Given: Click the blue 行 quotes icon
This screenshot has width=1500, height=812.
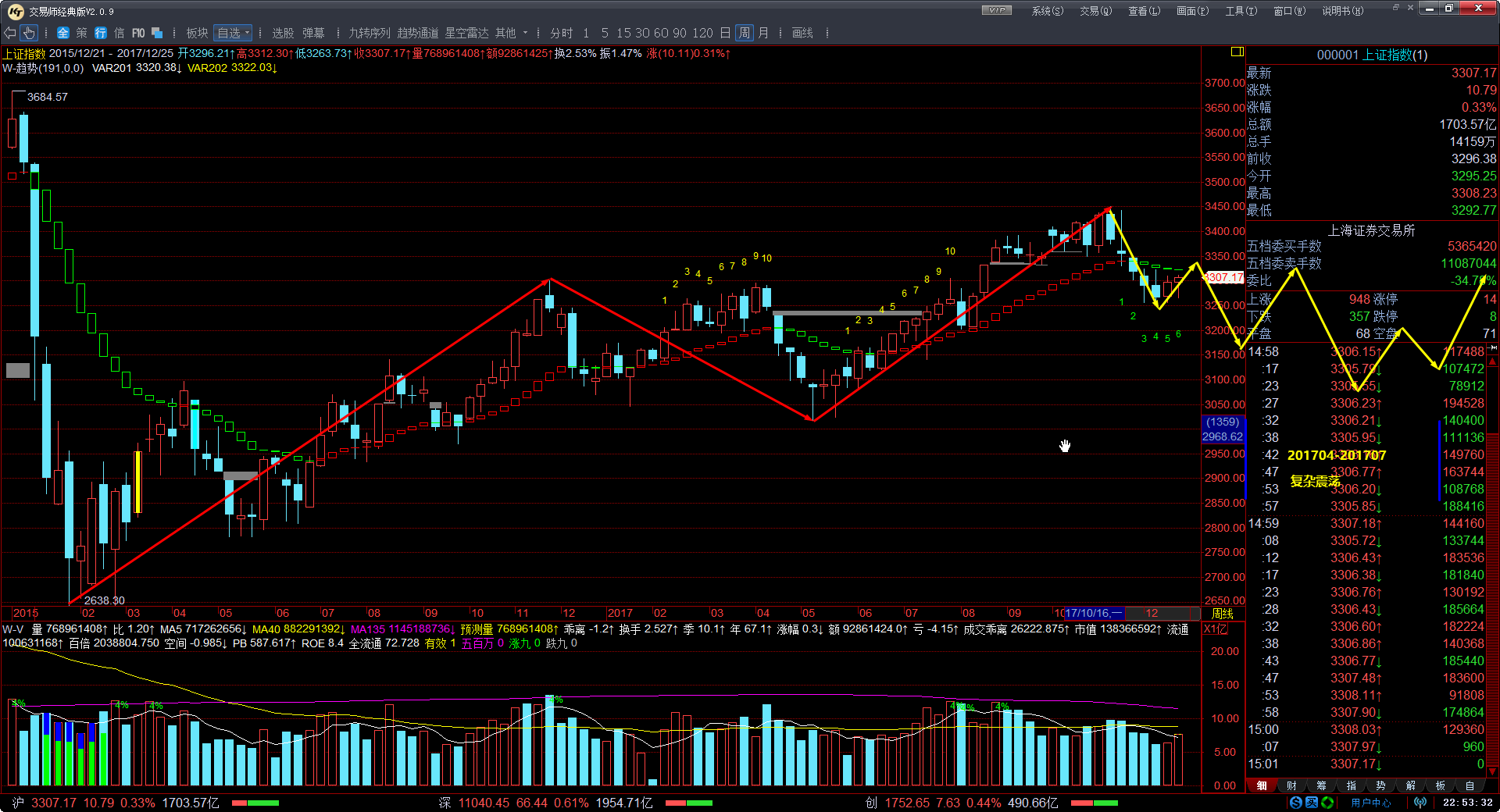Looking at the screenshot, I should point(101,33).
